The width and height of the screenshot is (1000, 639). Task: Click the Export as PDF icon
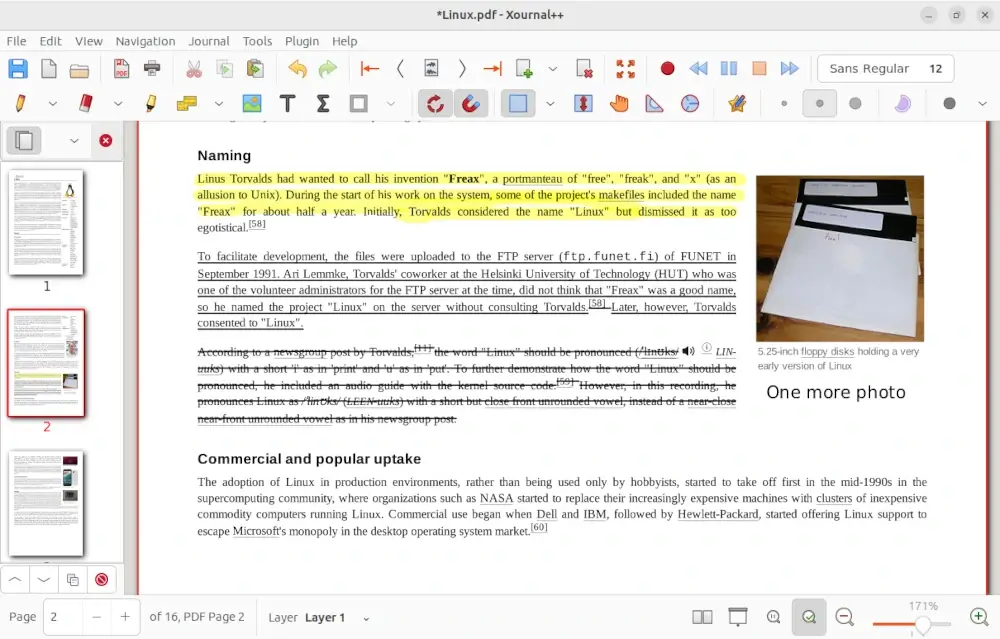121,68
